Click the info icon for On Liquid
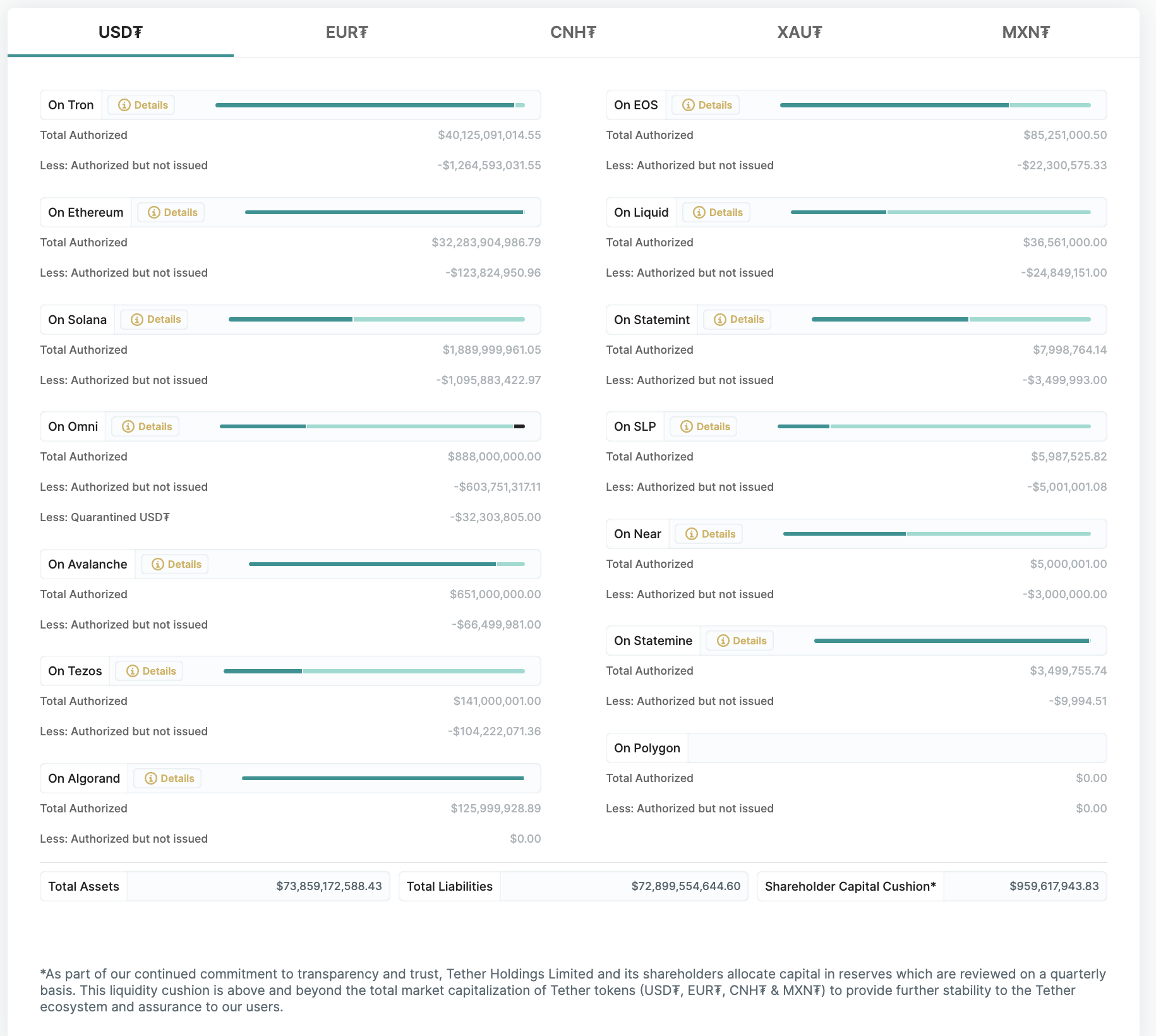Viewport: 1156px width, 1036px height. coord(699,213)
